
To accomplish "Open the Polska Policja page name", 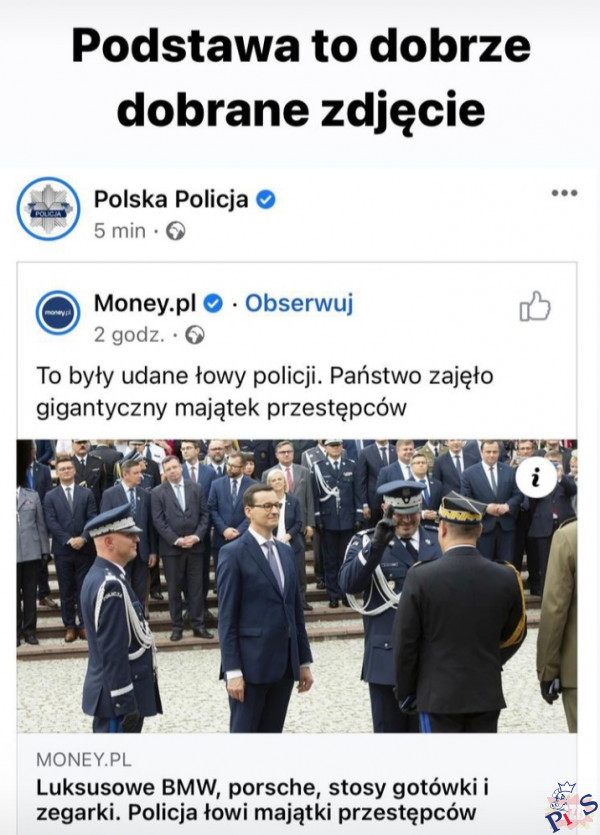I will (171, 200).
